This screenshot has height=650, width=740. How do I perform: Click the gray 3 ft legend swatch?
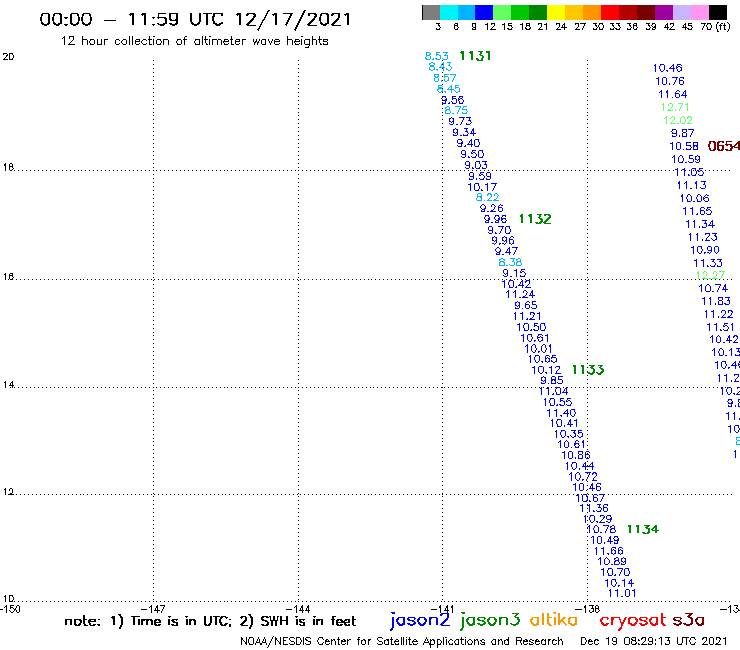point(431,12)
